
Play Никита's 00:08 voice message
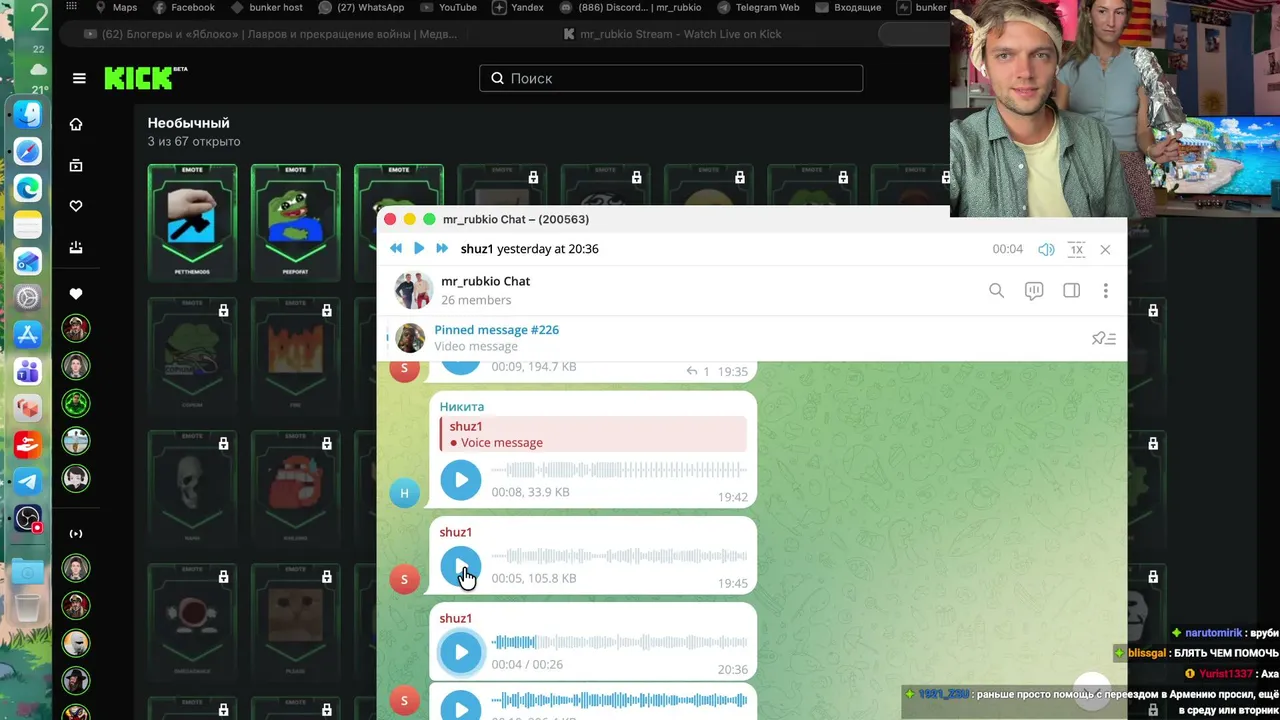(x=461, y=480)
